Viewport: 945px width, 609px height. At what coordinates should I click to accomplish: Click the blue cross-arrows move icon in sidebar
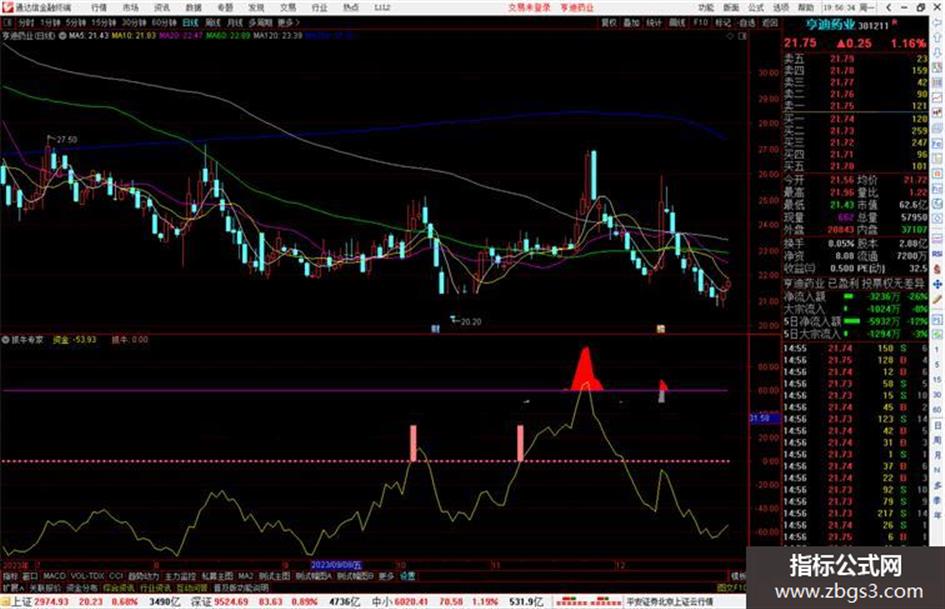coord(937,284)
